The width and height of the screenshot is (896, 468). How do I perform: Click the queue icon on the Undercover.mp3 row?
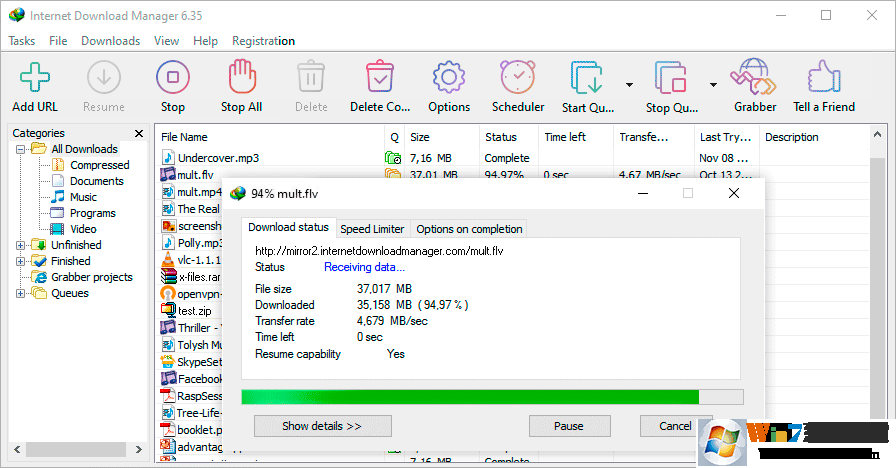(x=393, y=158)
